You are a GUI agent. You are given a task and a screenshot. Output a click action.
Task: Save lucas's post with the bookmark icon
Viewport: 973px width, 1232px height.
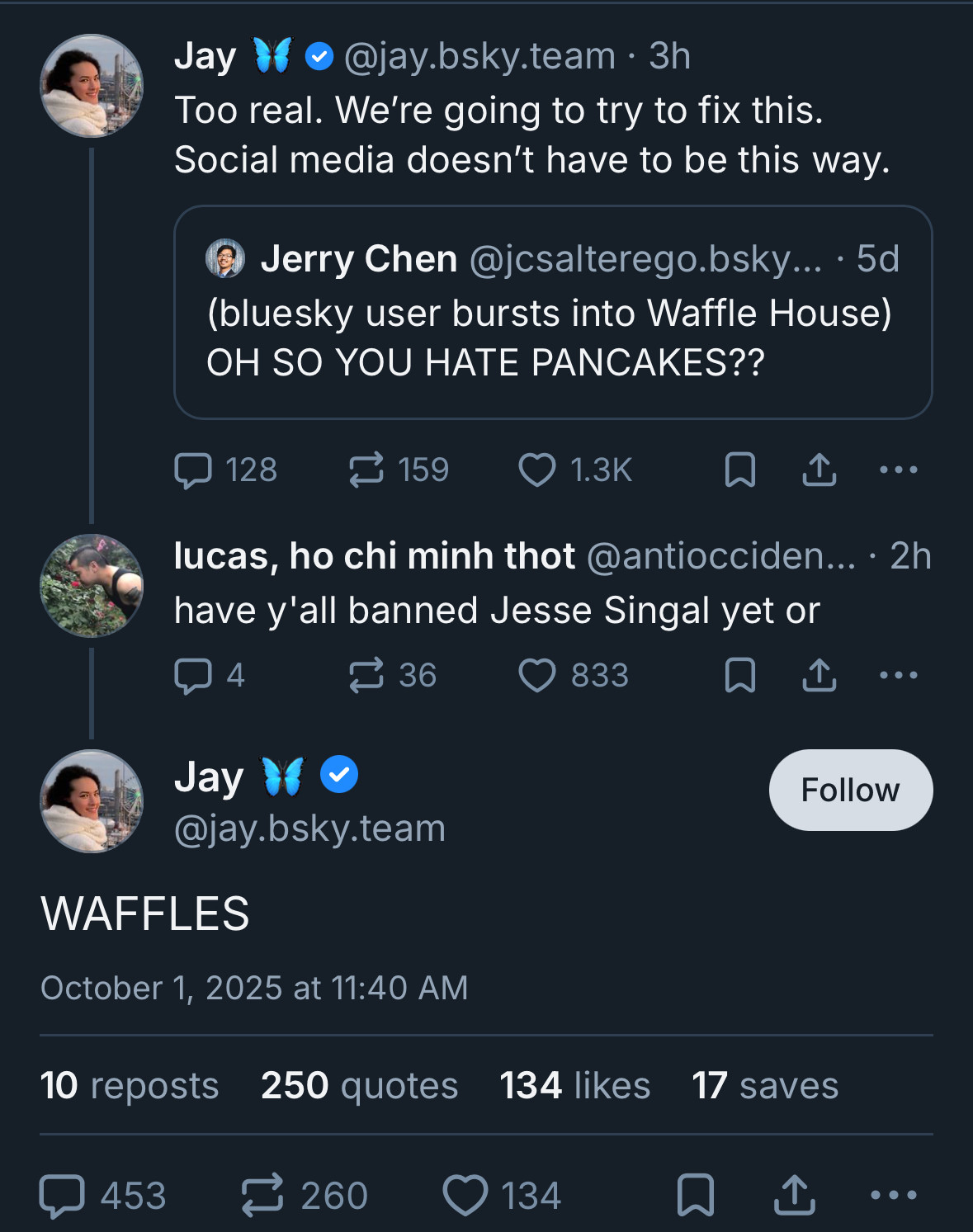[739, 676]
